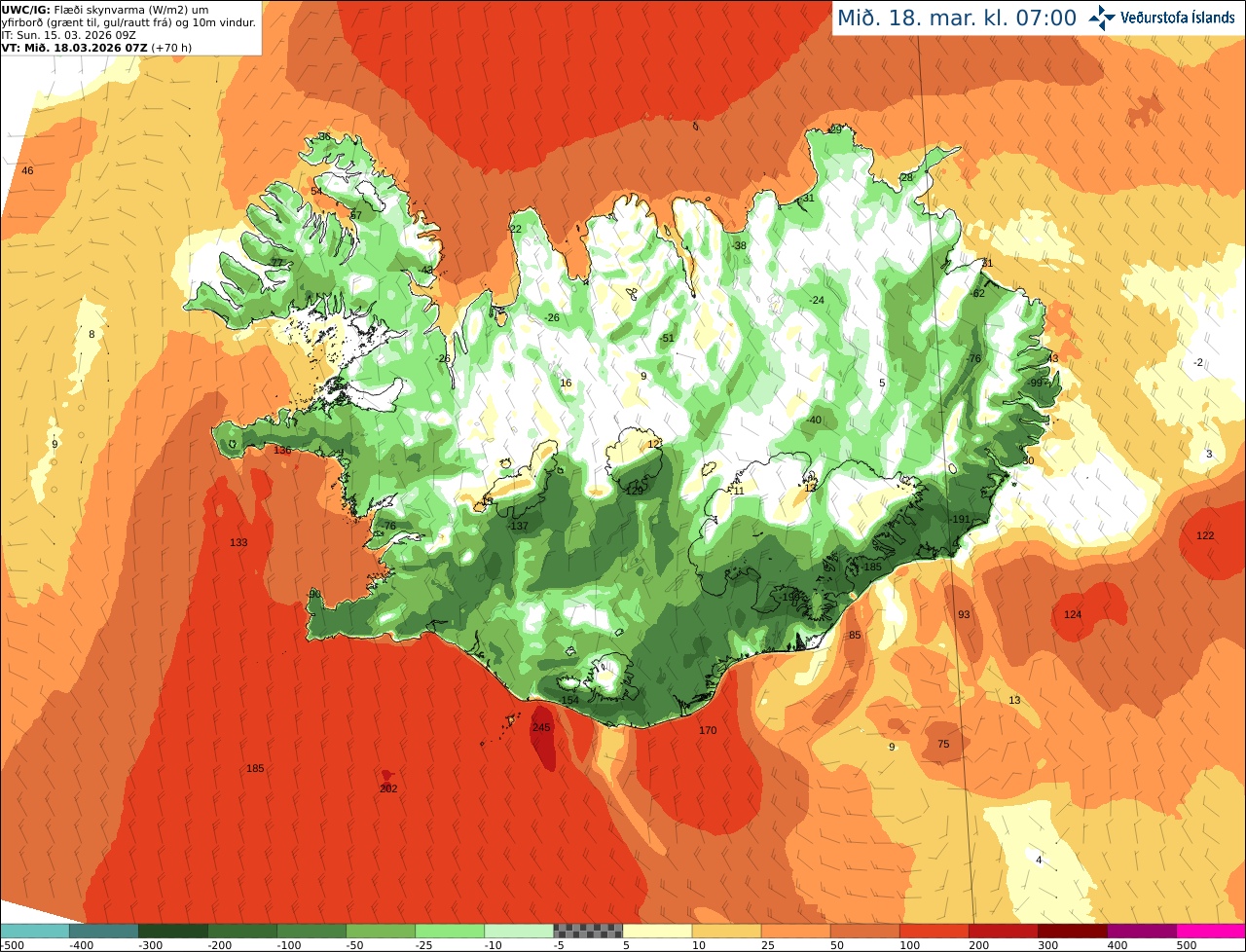Pick the legend swatch between 25 and 50
The height and width of the screenshot is (952, 1246).
pos(796,931)
